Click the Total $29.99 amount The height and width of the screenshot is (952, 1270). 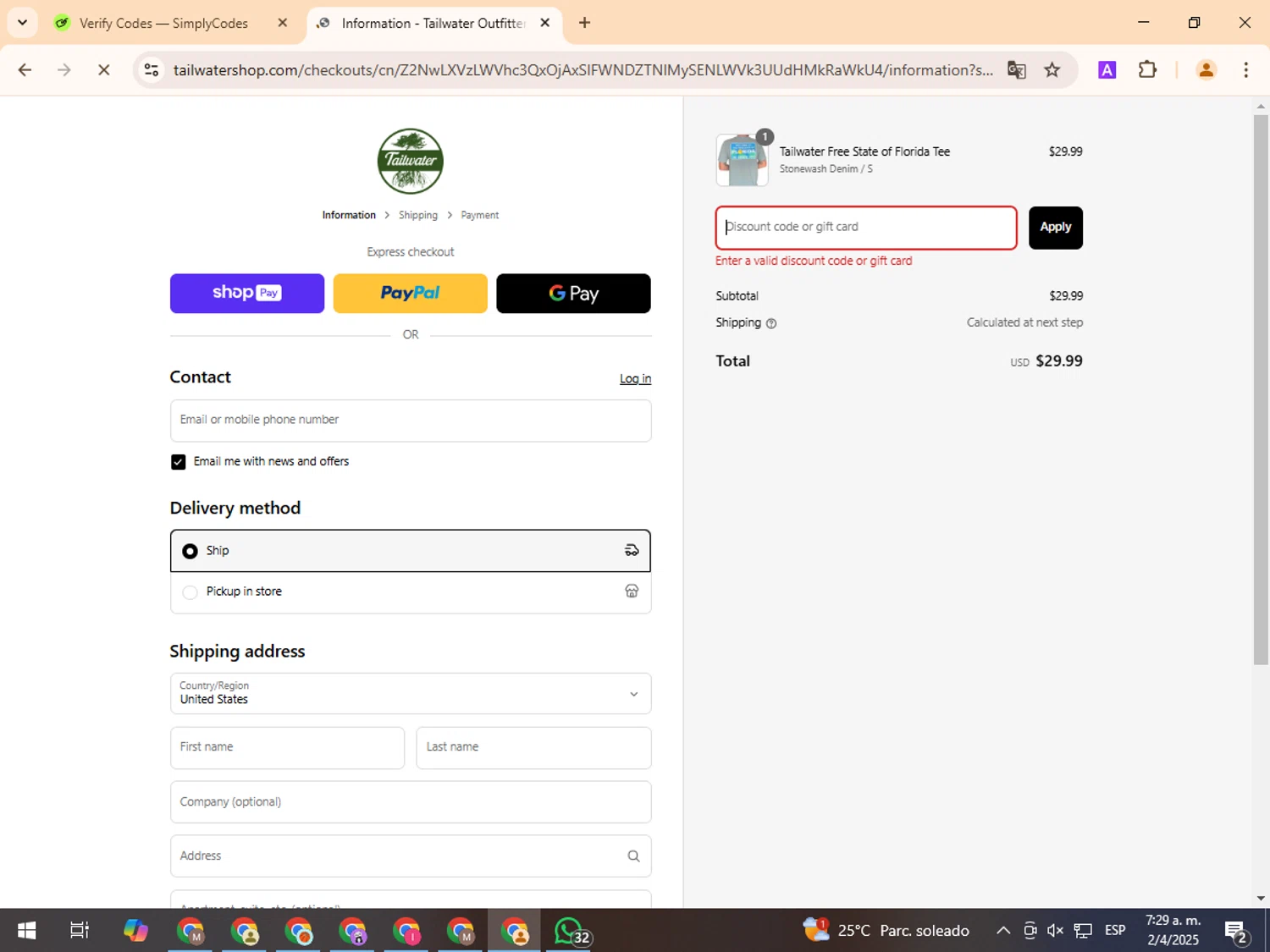tap(1058, 361)
